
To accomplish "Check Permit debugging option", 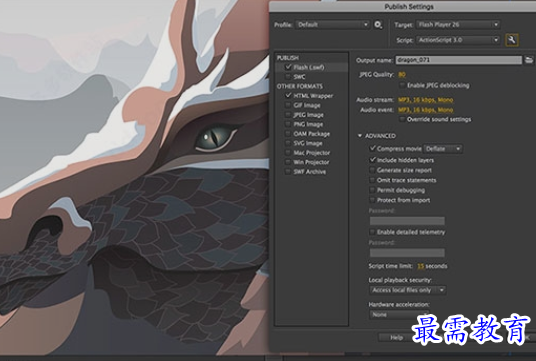I will point(373,190).
